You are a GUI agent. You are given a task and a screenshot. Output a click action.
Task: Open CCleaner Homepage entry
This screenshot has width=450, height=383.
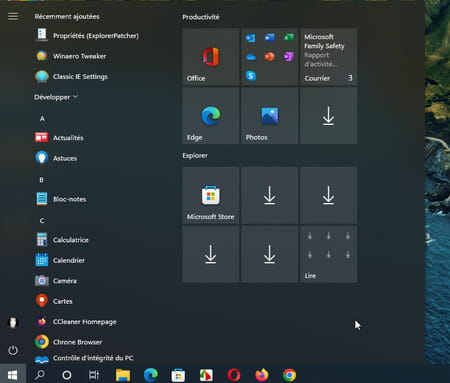[76, 322]
